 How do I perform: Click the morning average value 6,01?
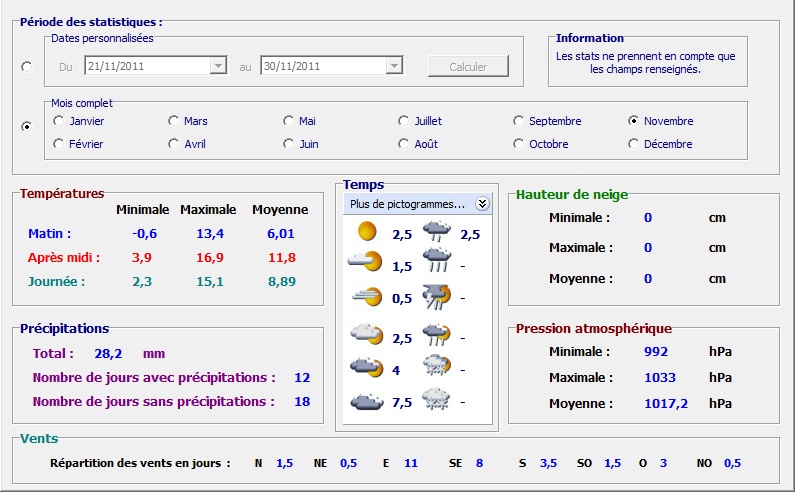coord(281,234)
